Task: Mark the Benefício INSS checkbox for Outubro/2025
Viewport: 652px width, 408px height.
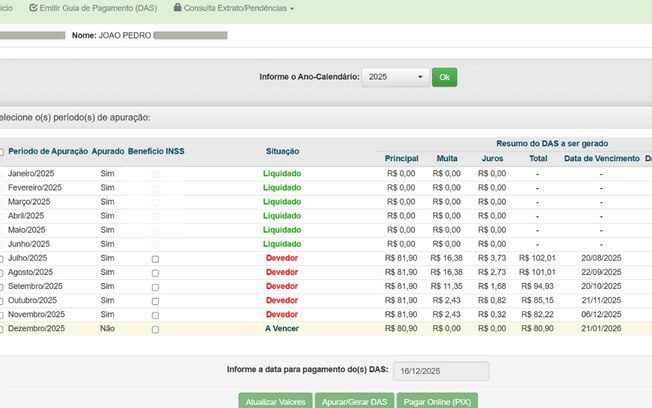Action: point(155,301)
